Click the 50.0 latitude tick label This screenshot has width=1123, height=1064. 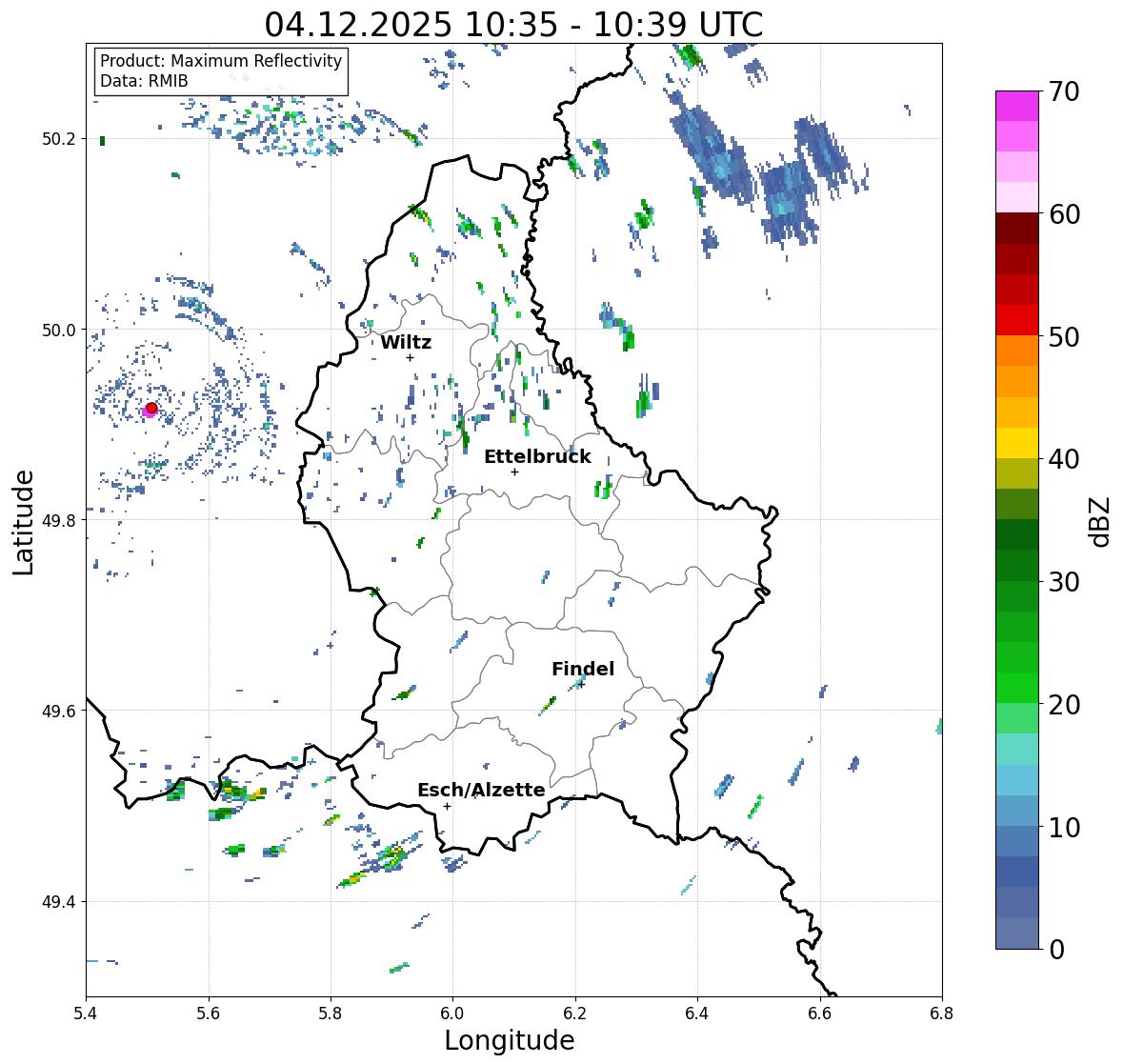[59, 331]
